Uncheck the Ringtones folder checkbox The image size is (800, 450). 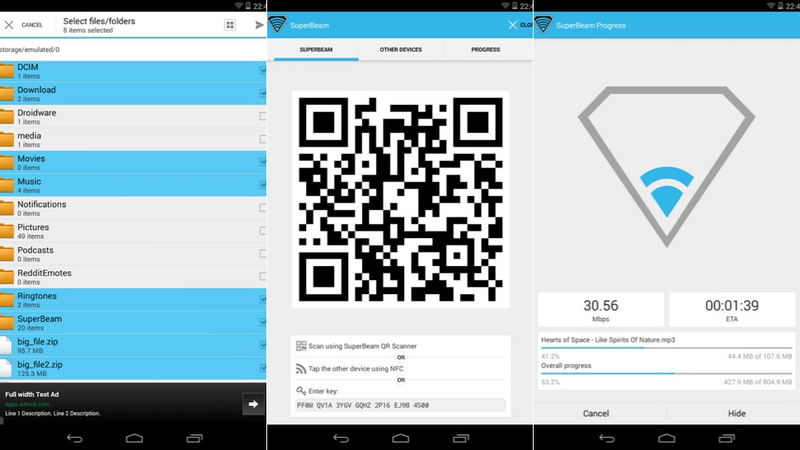[x=263, y=299]
